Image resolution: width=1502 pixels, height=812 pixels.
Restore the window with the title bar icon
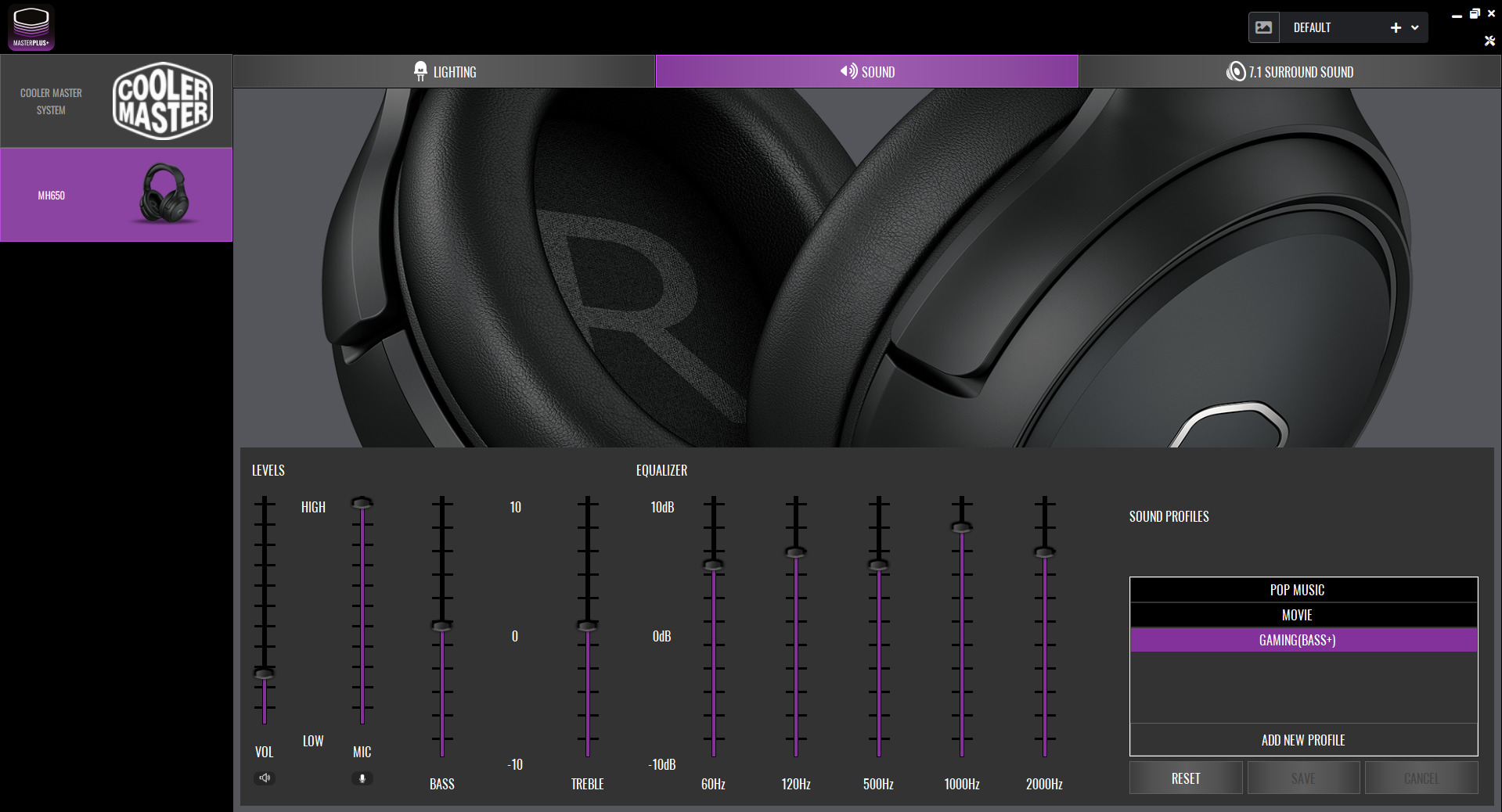[1474, 13]
